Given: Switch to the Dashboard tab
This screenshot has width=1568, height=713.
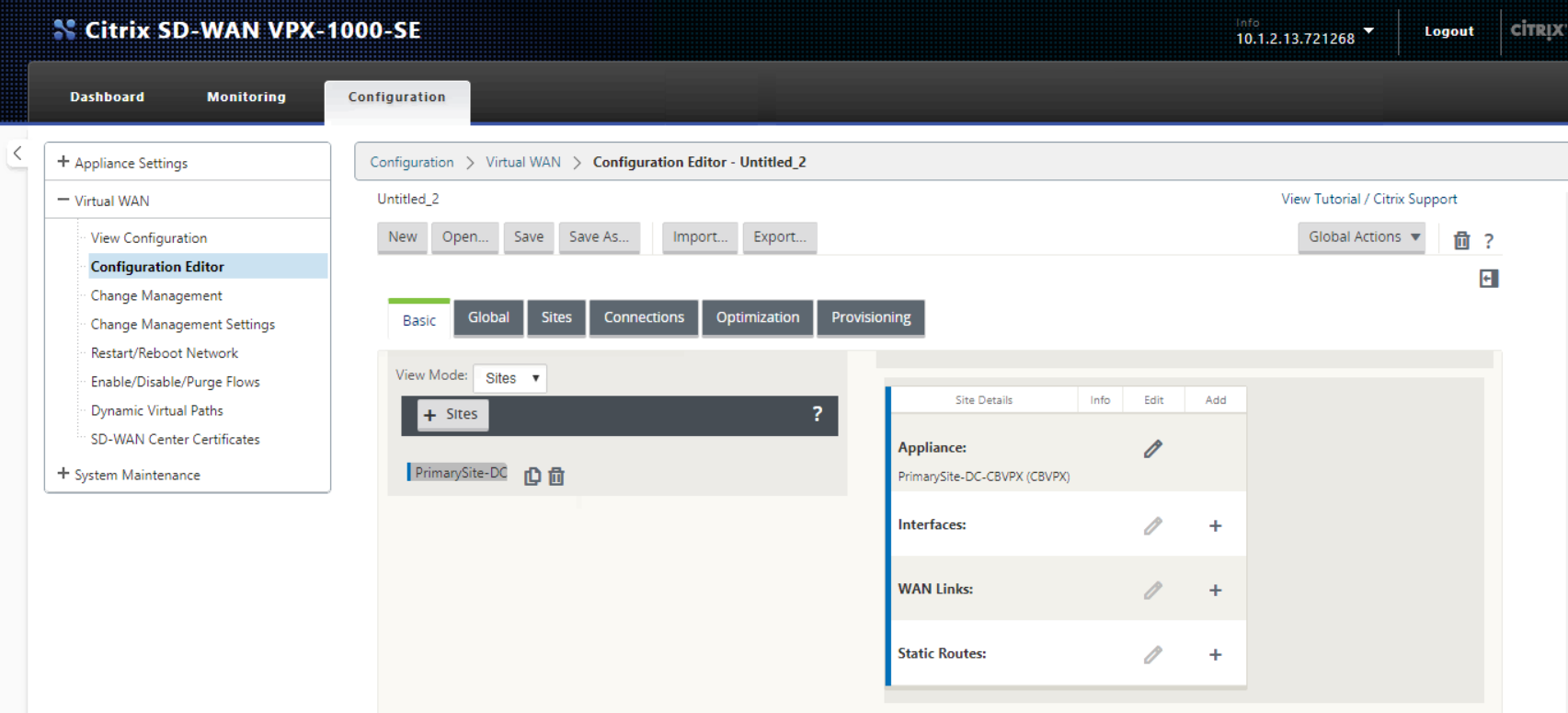Looking at the screenshot, I should (x=107, y=97).
